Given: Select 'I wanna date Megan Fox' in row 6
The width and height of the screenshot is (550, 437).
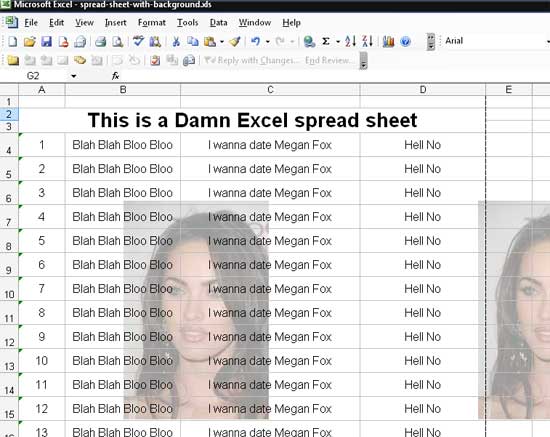Looking at the screenshot, I should pyautogui.click(x=270, y=193).
